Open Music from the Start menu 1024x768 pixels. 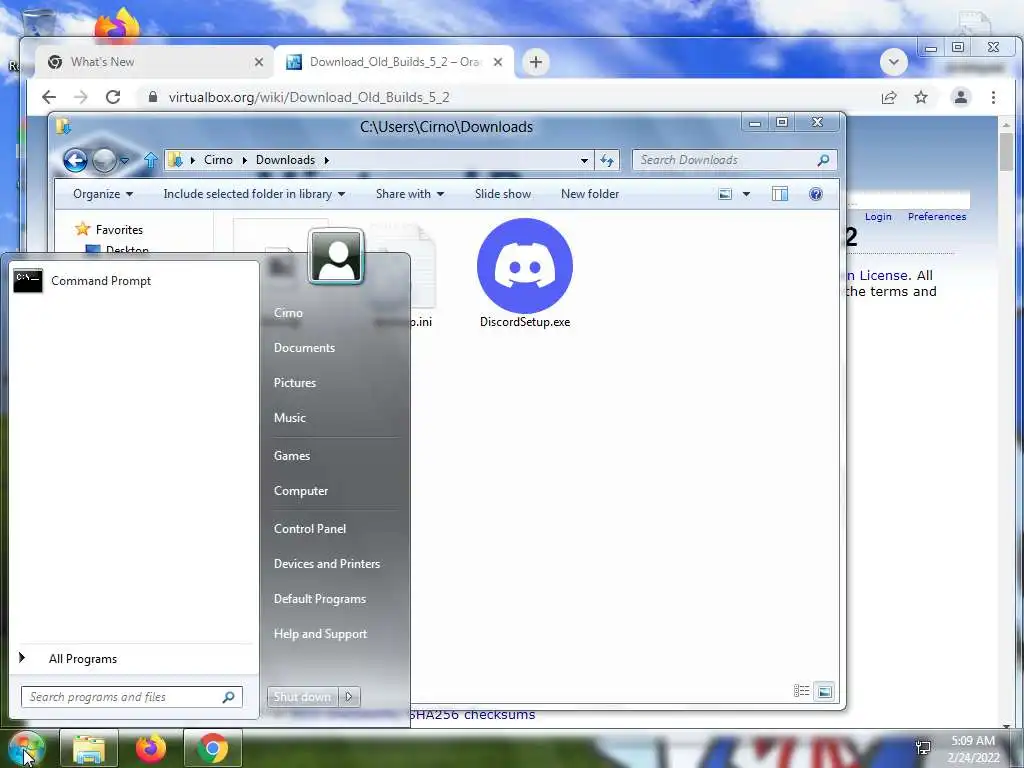click(x=289, y=418)
